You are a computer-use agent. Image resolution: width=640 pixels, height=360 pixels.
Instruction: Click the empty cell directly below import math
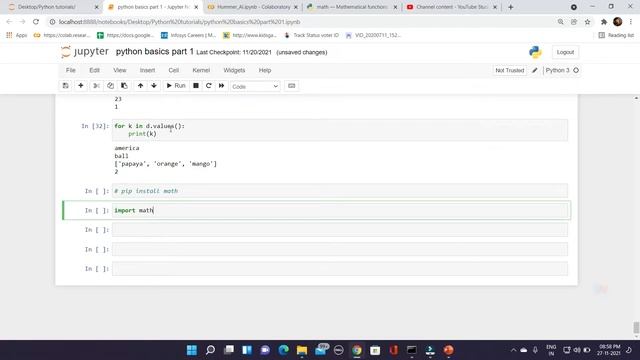[x=340, y=230]
